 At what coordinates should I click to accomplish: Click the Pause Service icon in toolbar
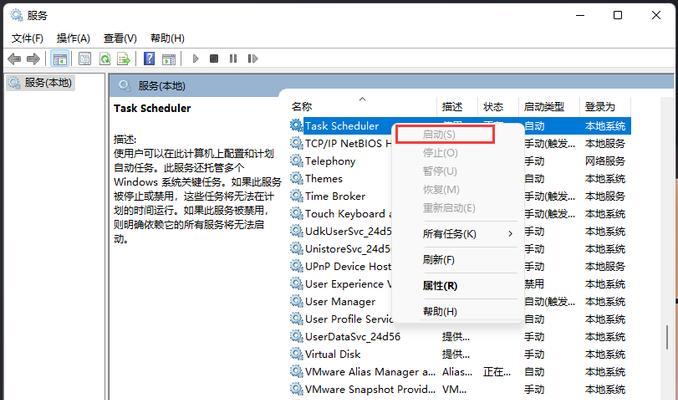coord(233,58)
